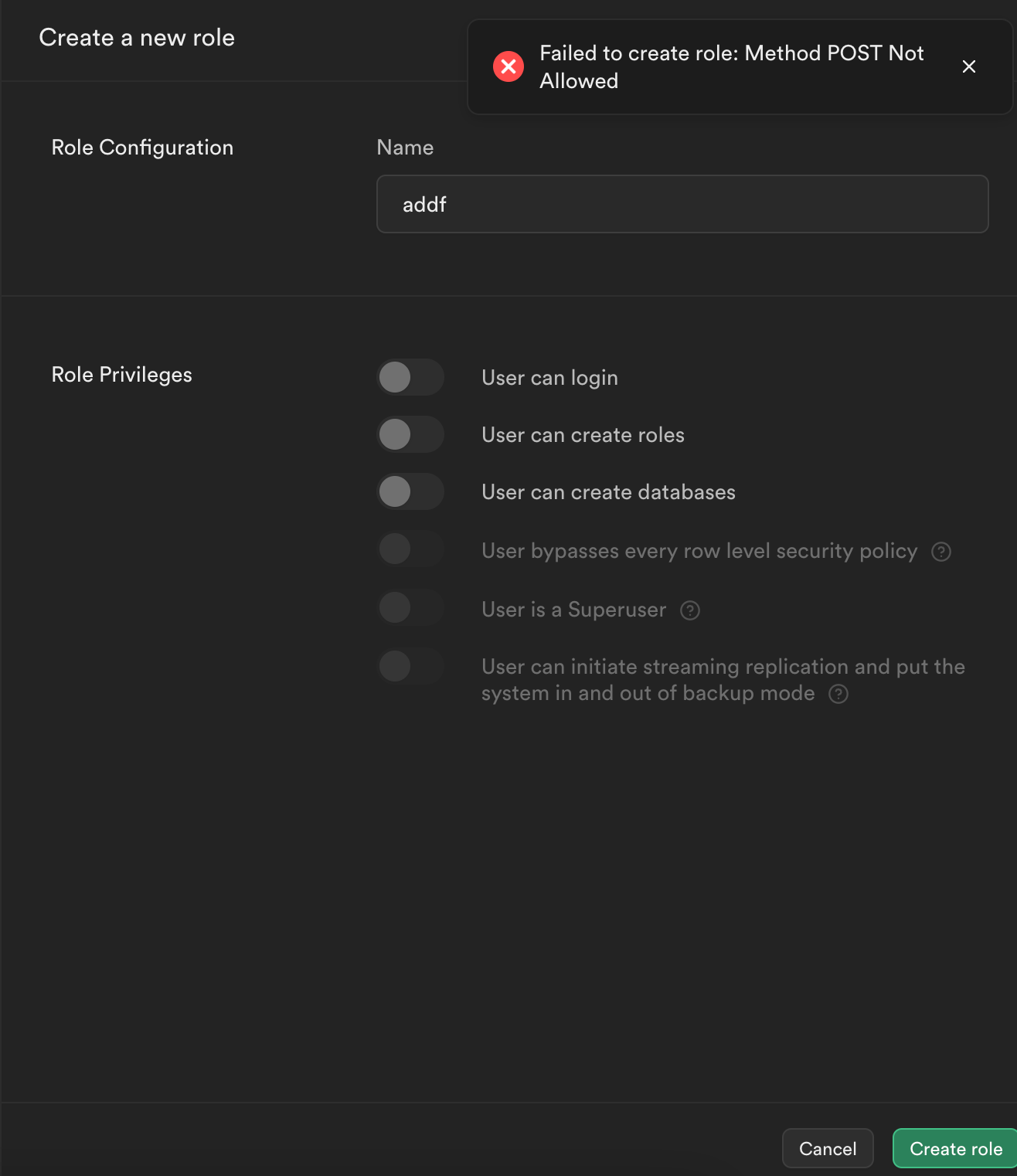Select the close icon on the failure message
Viewport: 1017px width, 1176px height.
[x=969, y=66]
